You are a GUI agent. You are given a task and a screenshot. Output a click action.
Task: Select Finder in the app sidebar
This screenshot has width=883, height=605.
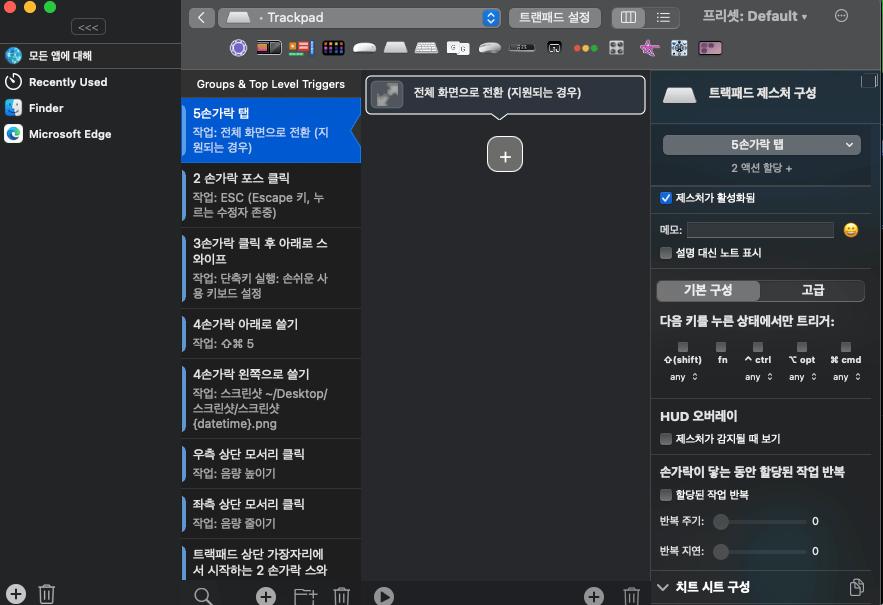pyautogui.click(x=47, y=108)
